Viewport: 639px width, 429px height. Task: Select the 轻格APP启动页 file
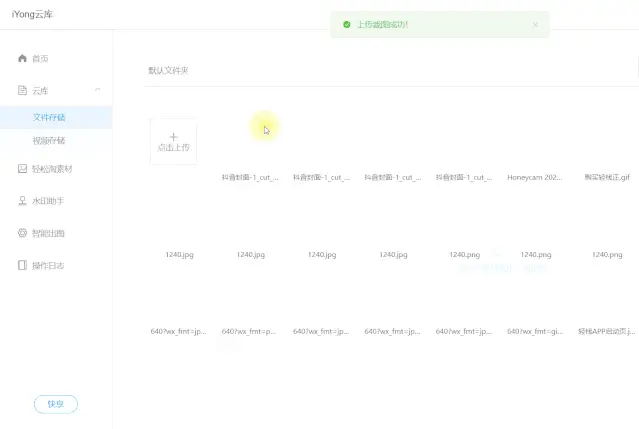pos(607,331)
